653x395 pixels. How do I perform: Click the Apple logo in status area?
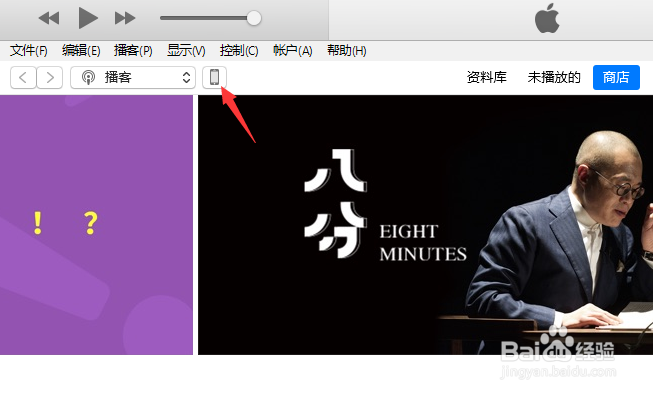tap(547, 18)
